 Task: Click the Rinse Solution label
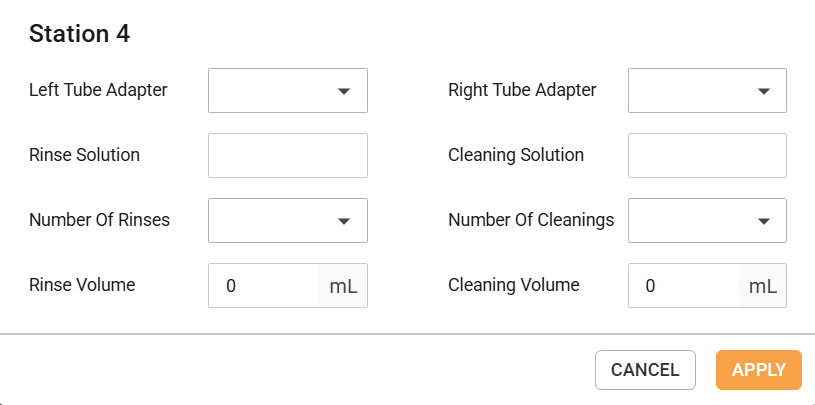85,155
